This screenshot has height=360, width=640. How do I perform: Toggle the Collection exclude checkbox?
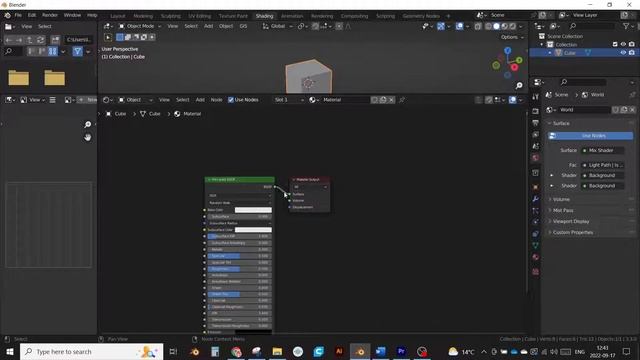pyautogui.click(x=615, y=44)
